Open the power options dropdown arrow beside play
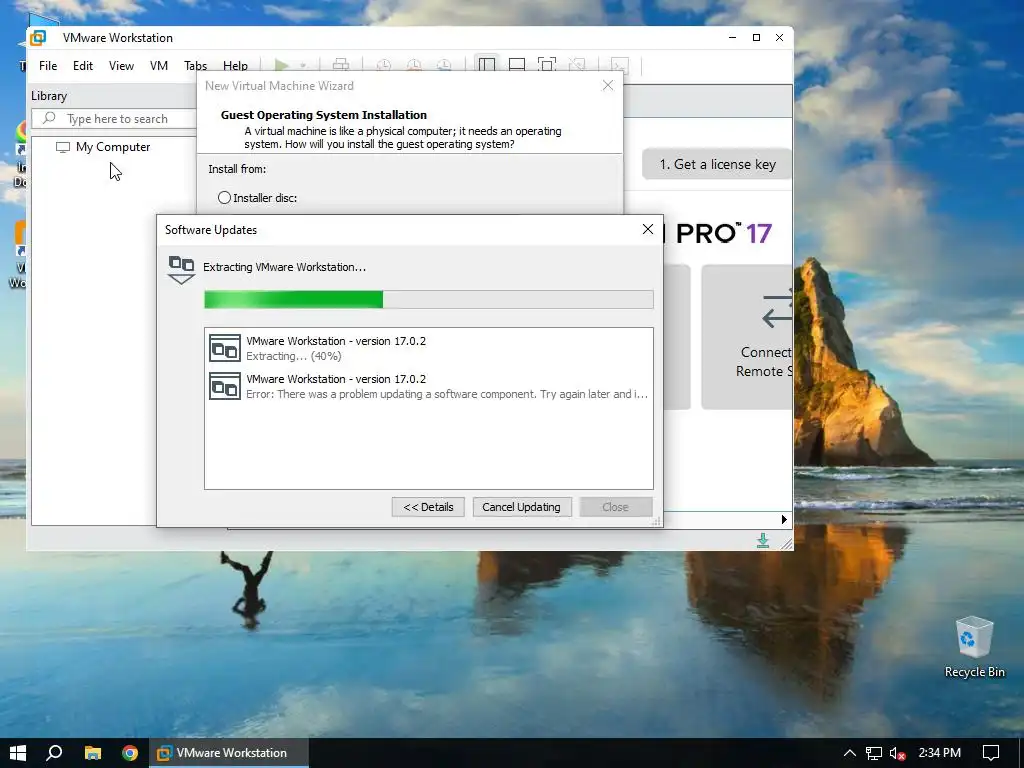Image resolution: width=1024 pixels, height=768 pixels. [x=303, y=65]
